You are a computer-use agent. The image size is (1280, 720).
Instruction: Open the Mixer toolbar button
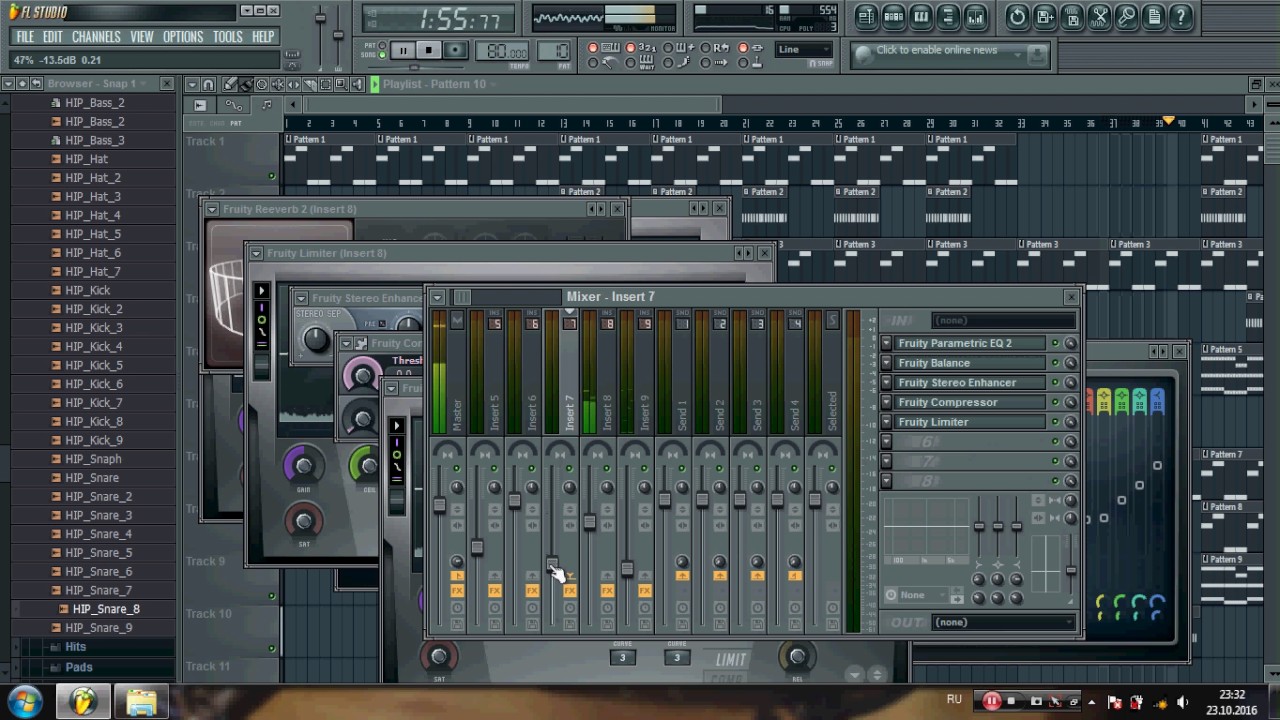pyautogui.click(x=975, y=17)
